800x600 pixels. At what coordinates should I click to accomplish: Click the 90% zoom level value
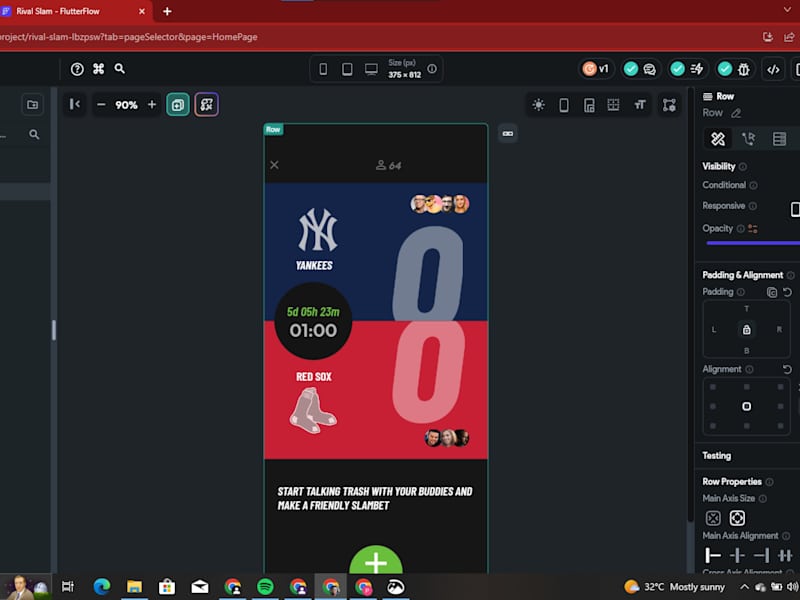point(126,105)
